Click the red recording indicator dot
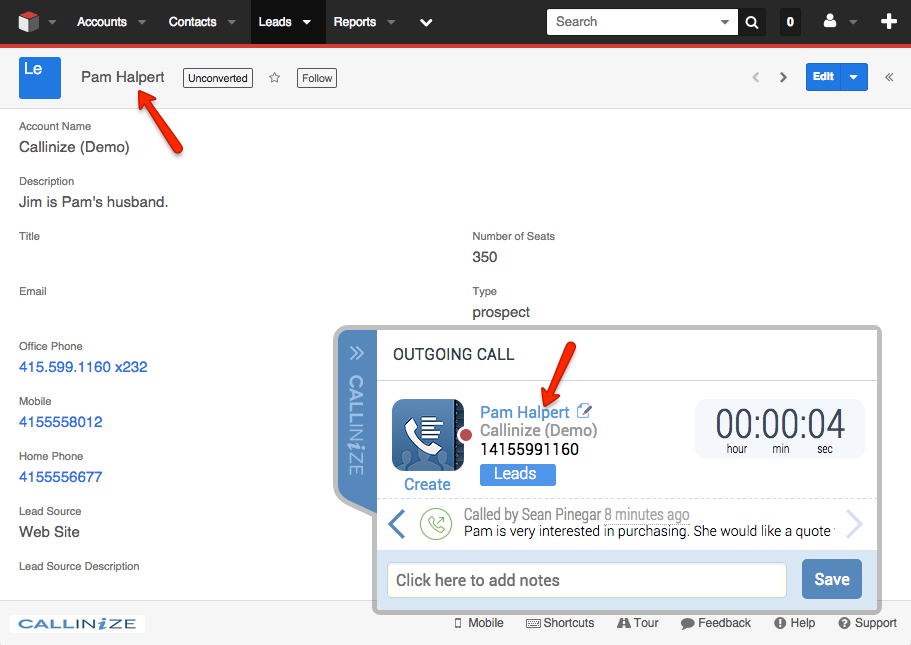Viewport: 911px width, 645px height. (x=465, y=435)
